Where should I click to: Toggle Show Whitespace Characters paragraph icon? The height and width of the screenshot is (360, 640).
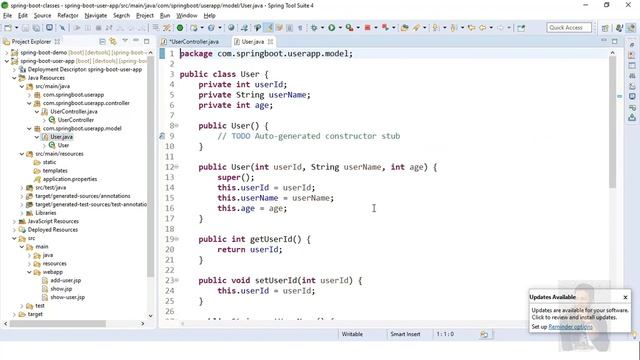tap(300, 28)
